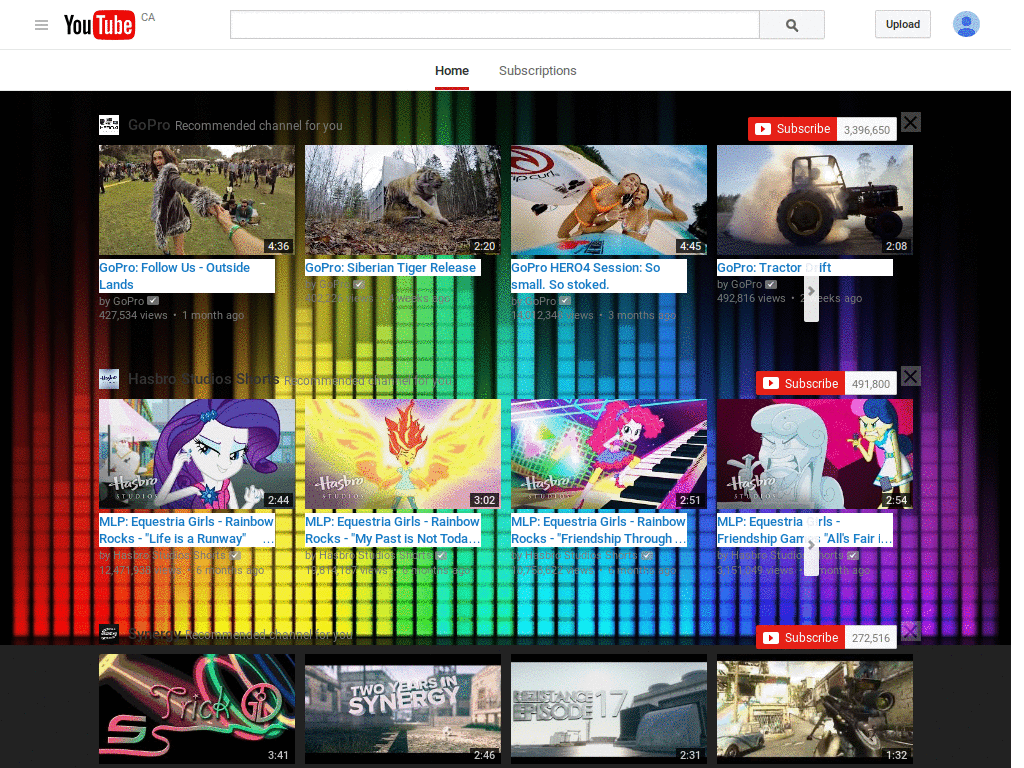Open title GoPro: Siberian Tiger Release
Image resolution: width=1024 pixels, height=768 pixels.
391,267
